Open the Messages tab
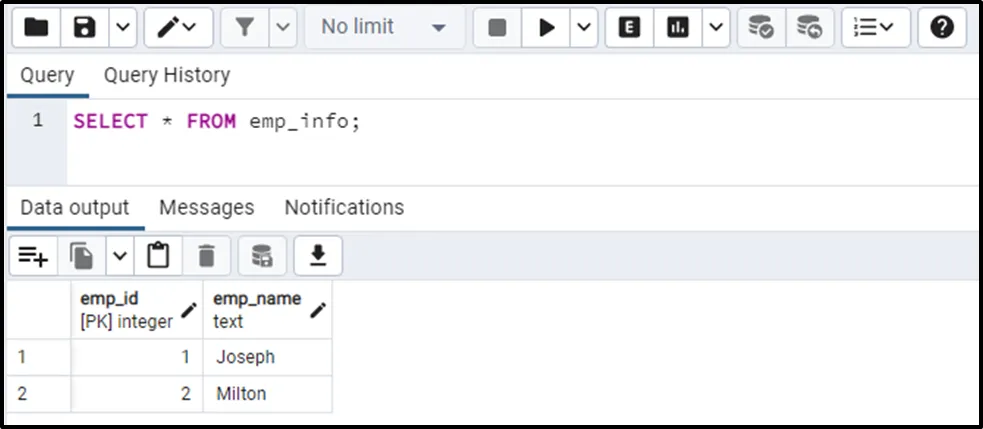The image size is (983, 429). click(207, 207)
